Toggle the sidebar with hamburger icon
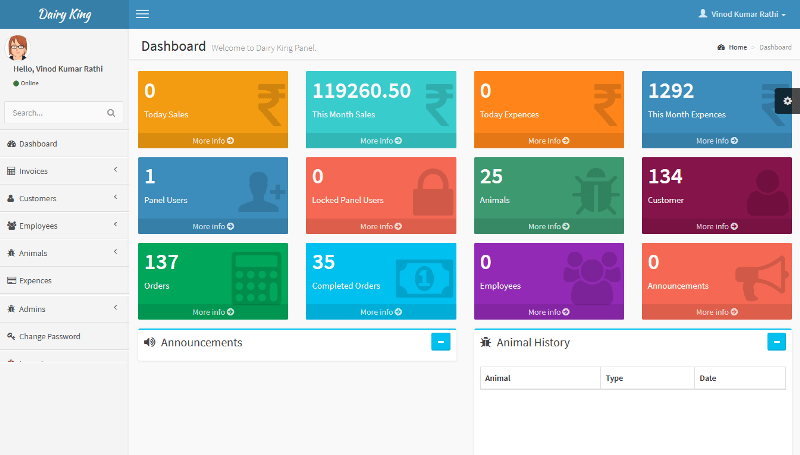Viewport: 800px width, 455px height. (x=142, y=14)
